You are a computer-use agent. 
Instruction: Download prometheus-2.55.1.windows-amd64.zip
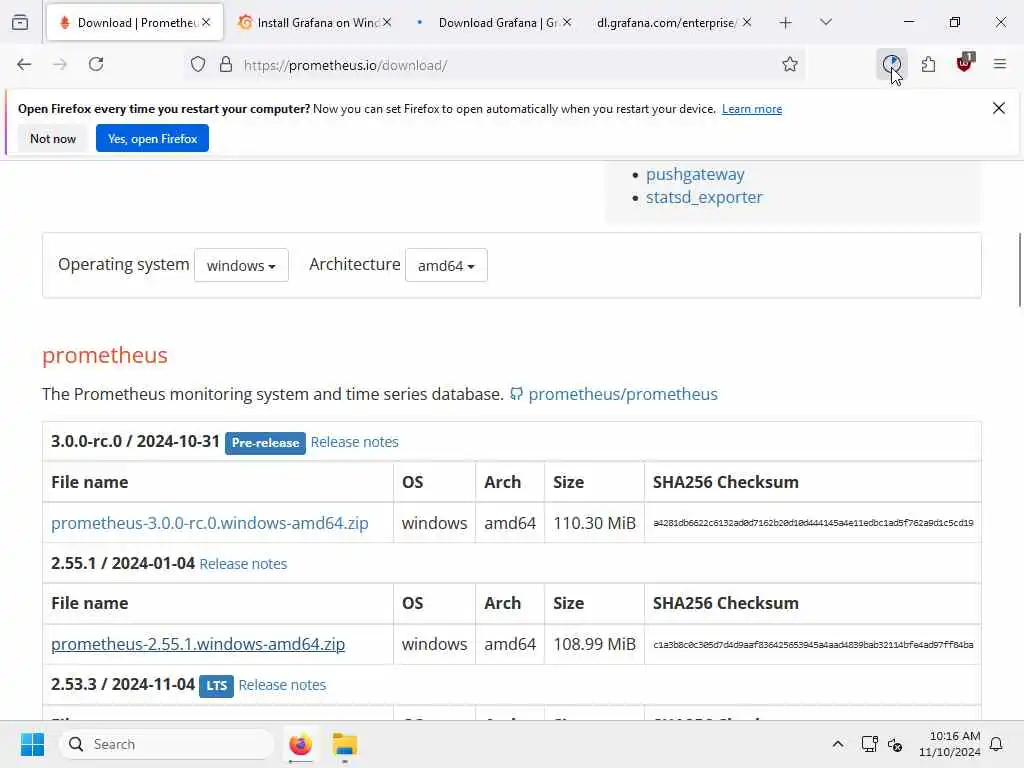(x=198, y=644)
